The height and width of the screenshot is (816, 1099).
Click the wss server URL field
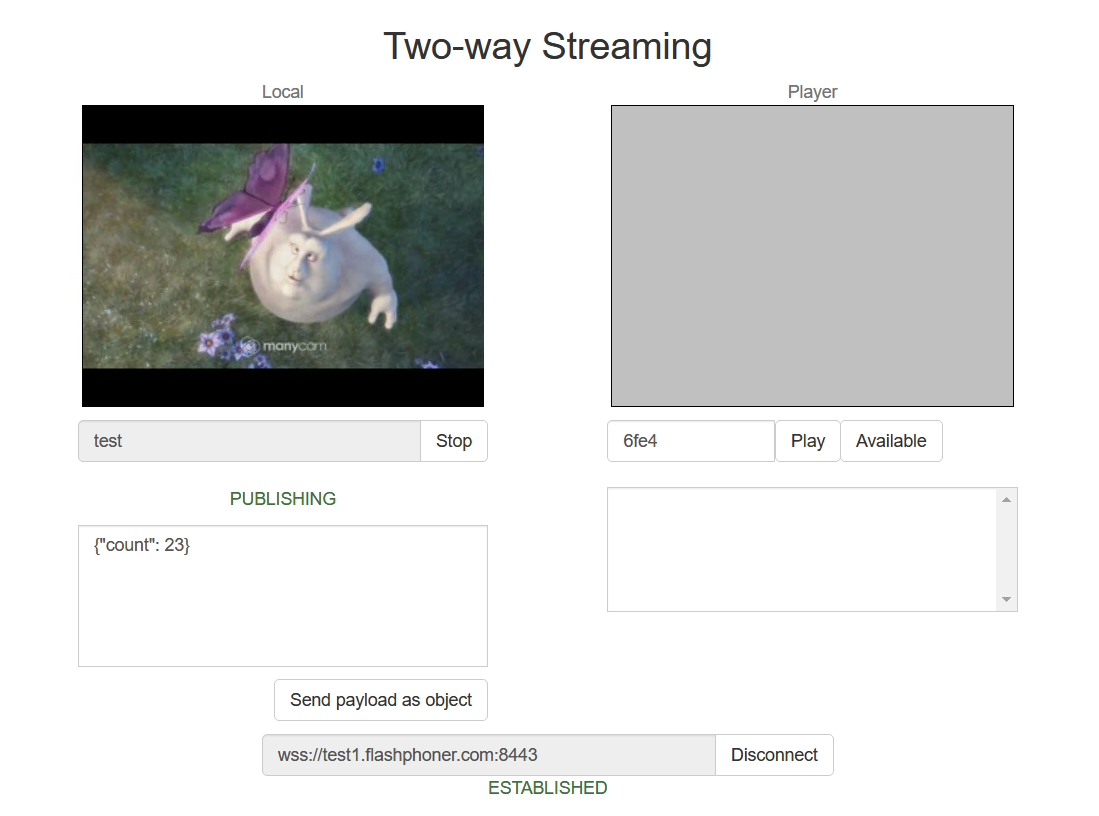click(488, 755)
